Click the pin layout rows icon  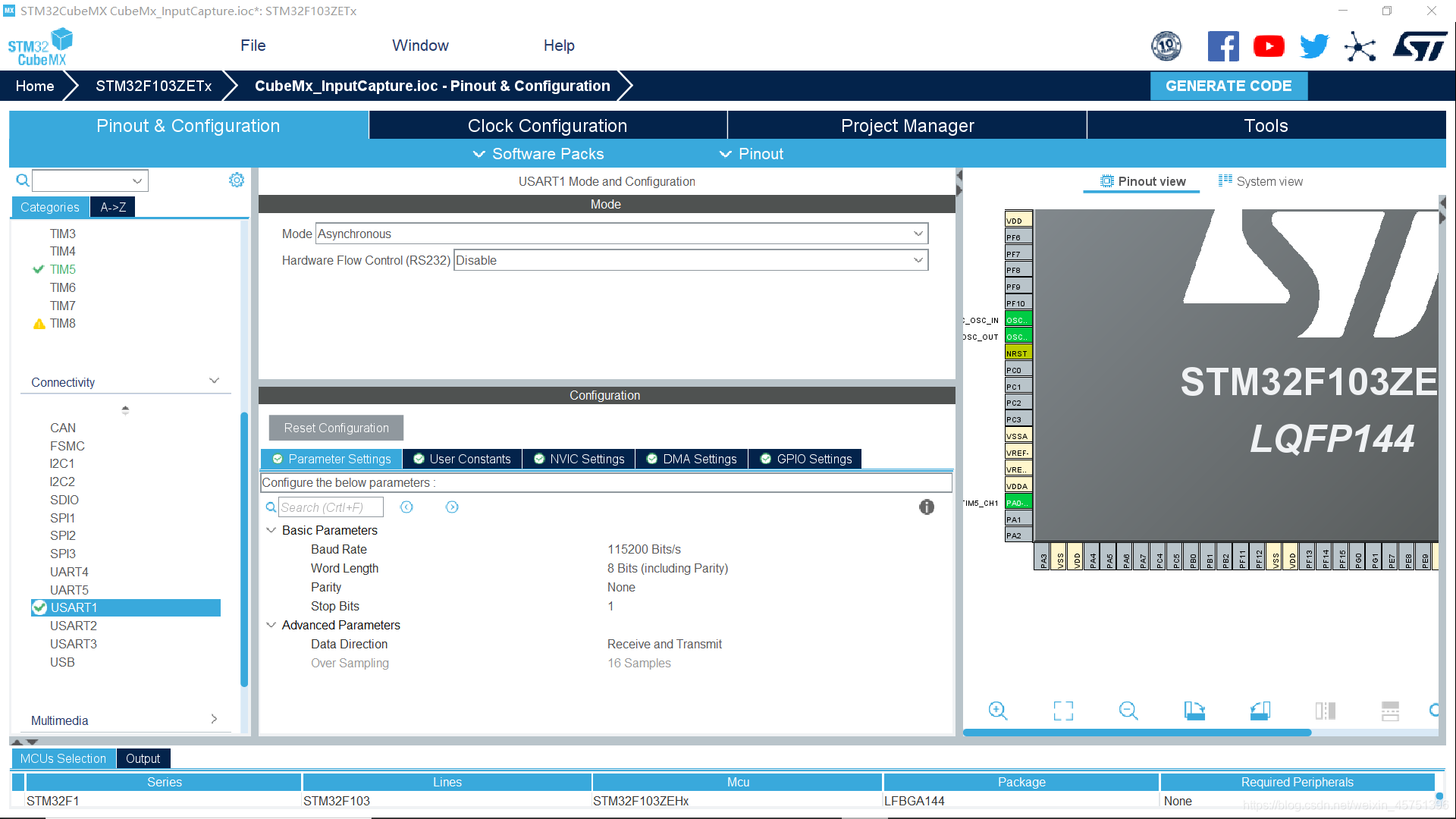pyautogui.click(x=1390, y=711)
